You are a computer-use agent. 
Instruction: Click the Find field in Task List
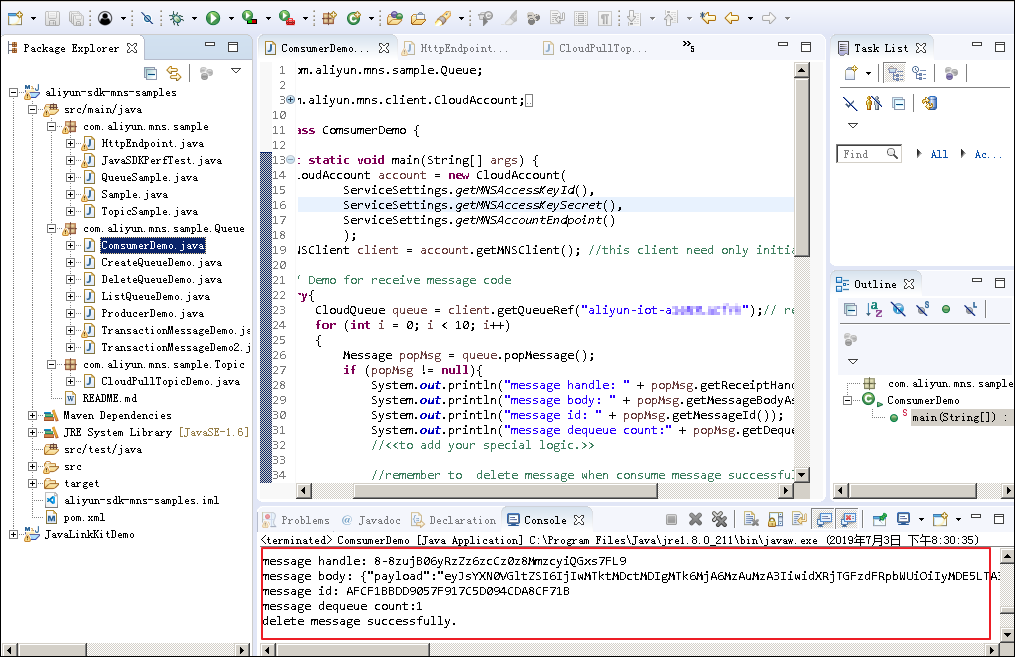(x=869, y=154)
